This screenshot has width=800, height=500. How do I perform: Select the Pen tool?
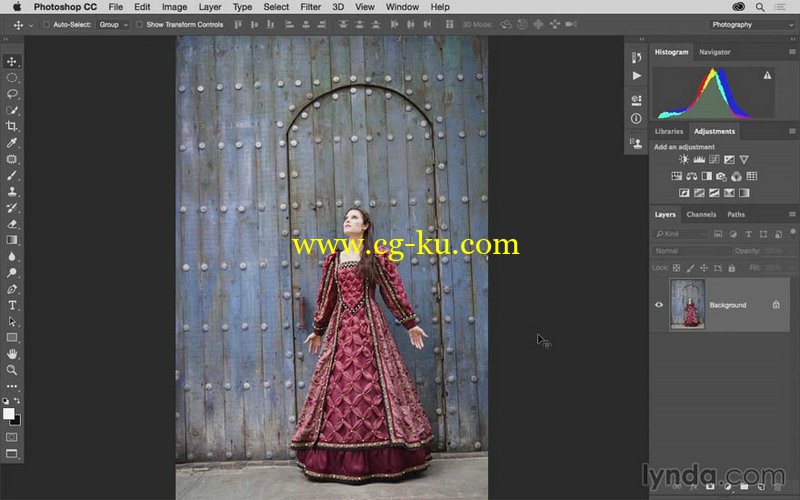(11, 289)
